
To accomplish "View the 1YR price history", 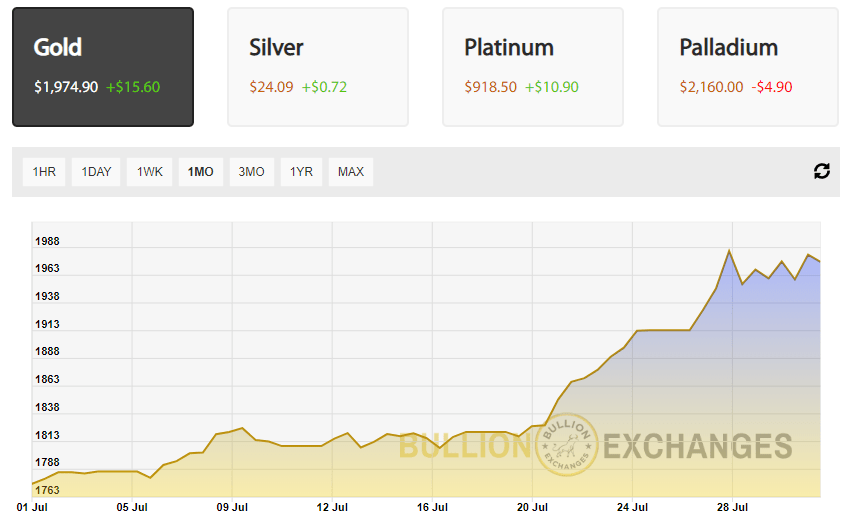I will tap(301, 172).
